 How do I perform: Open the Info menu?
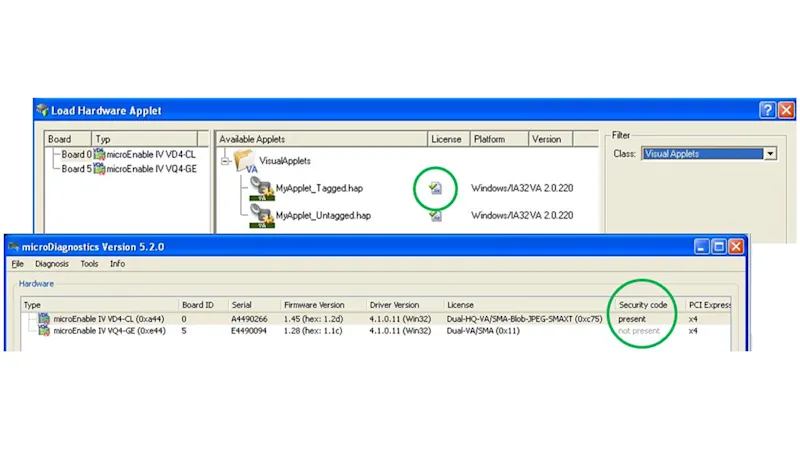(117, 264)
